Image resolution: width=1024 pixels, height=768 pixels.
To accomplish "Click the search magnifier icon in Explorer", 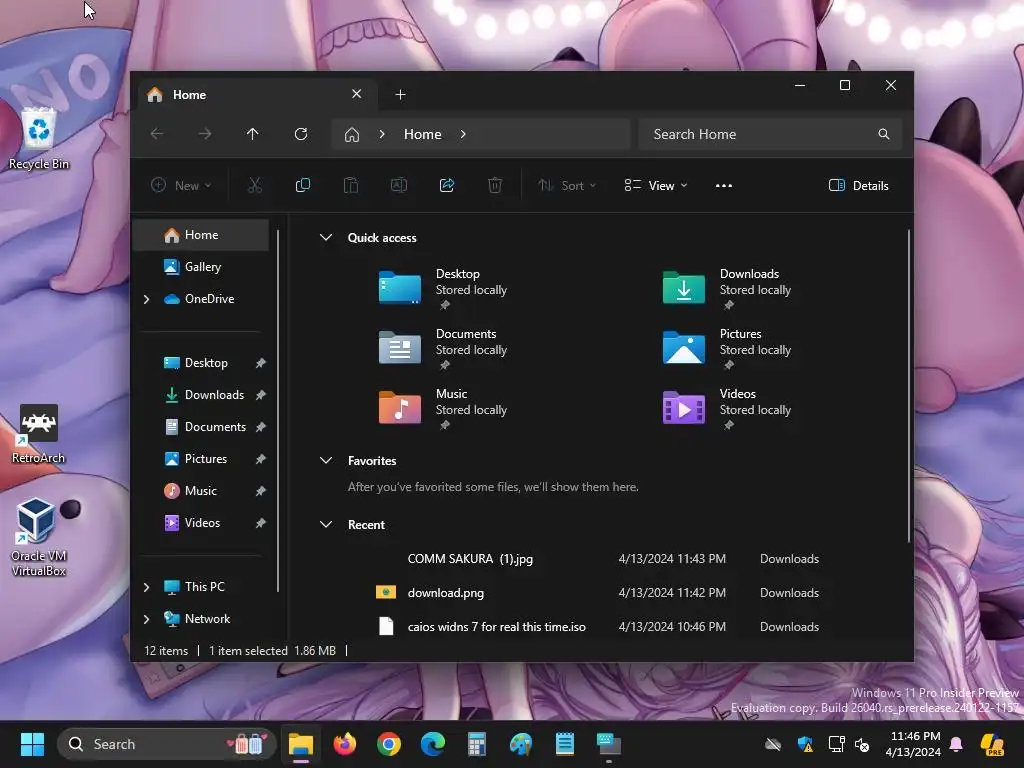I will point(884,134).
